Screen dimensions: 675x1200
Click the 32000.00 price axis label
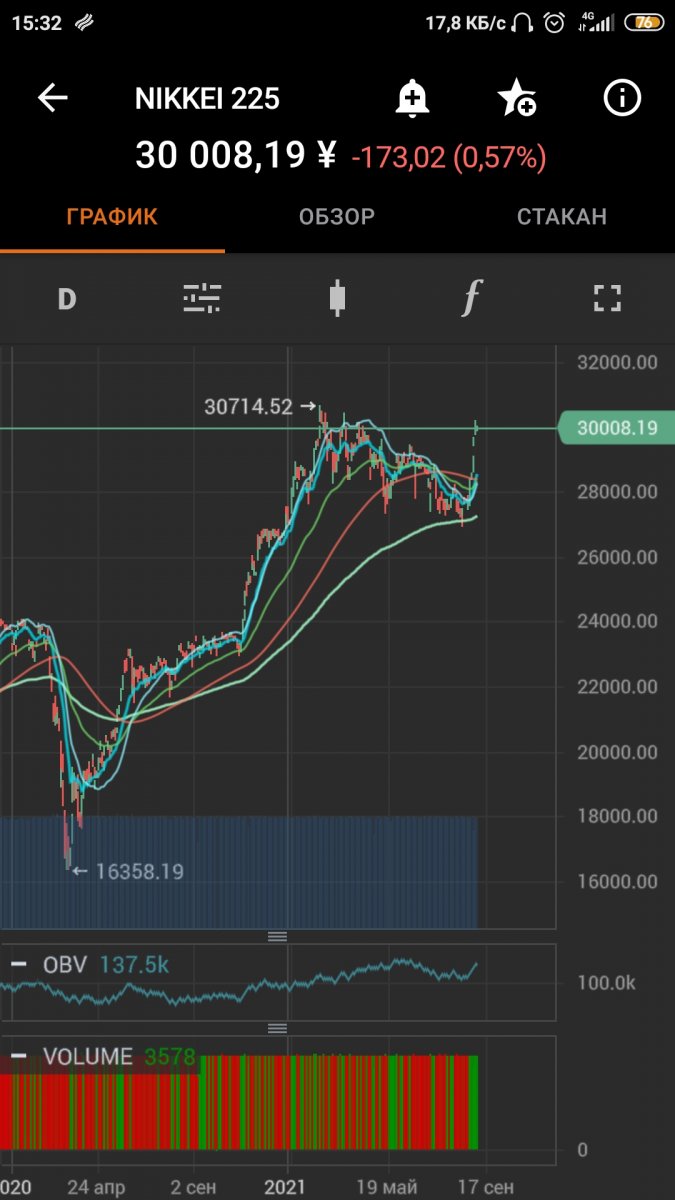(x=617, y=362)
